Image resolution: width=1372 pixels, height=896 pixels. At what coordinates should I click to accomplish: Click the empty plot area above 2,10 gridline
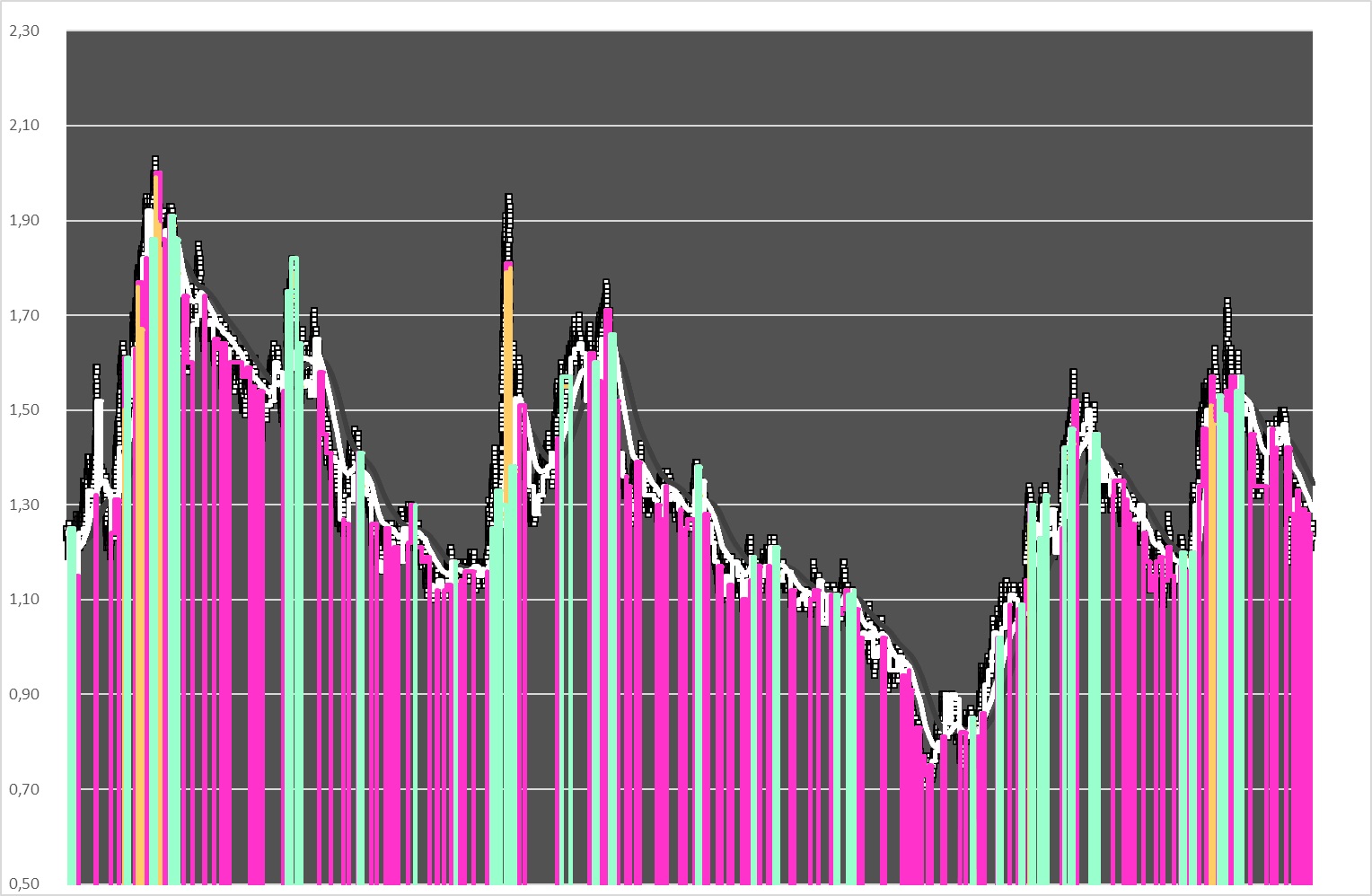[x=690, y=77]
